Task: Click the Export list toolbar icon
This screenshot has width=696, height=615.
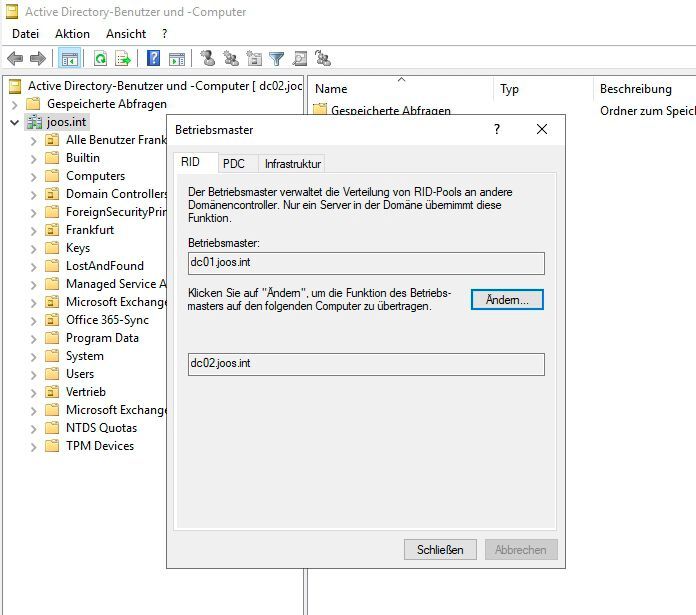Action: pyautogui.click(x=123, y=58)
